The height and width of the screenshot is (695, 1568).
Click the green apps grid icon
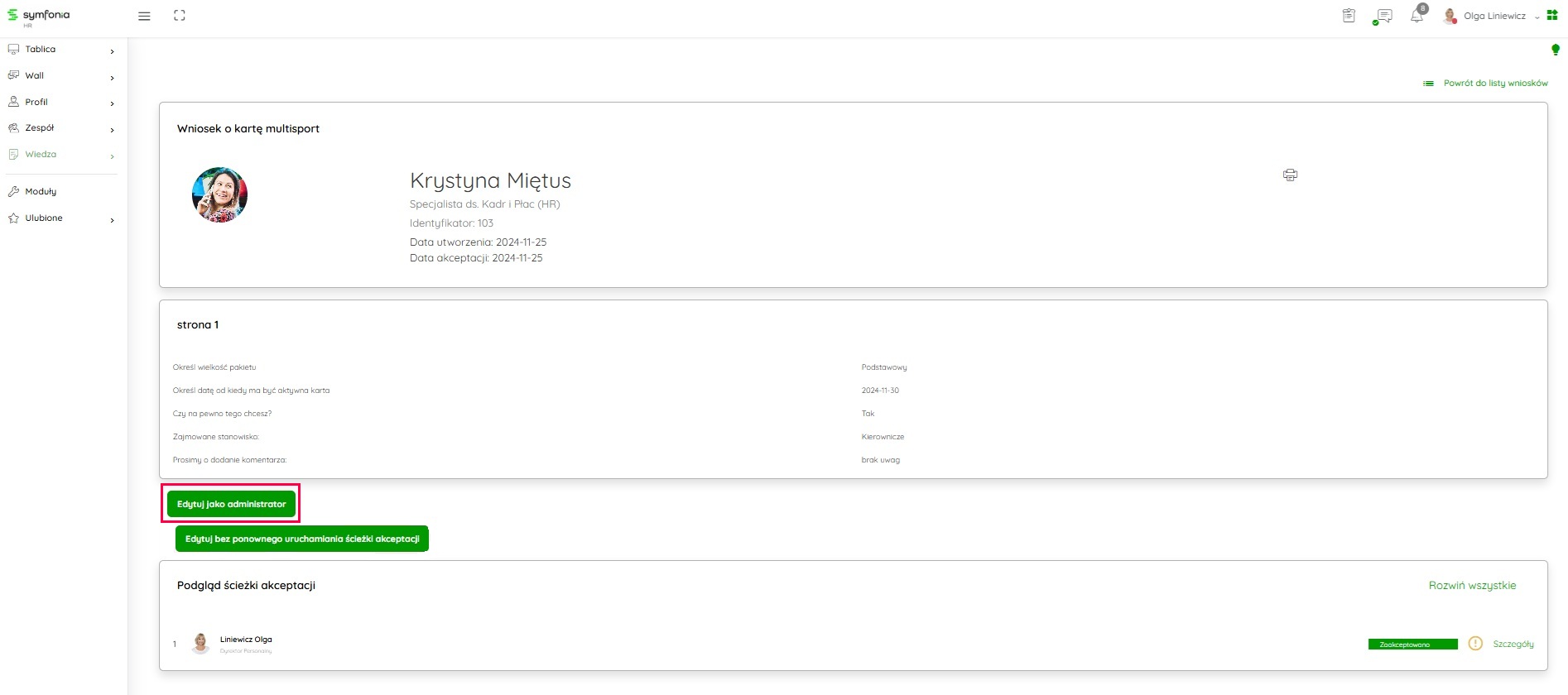tap(1552, 16)
